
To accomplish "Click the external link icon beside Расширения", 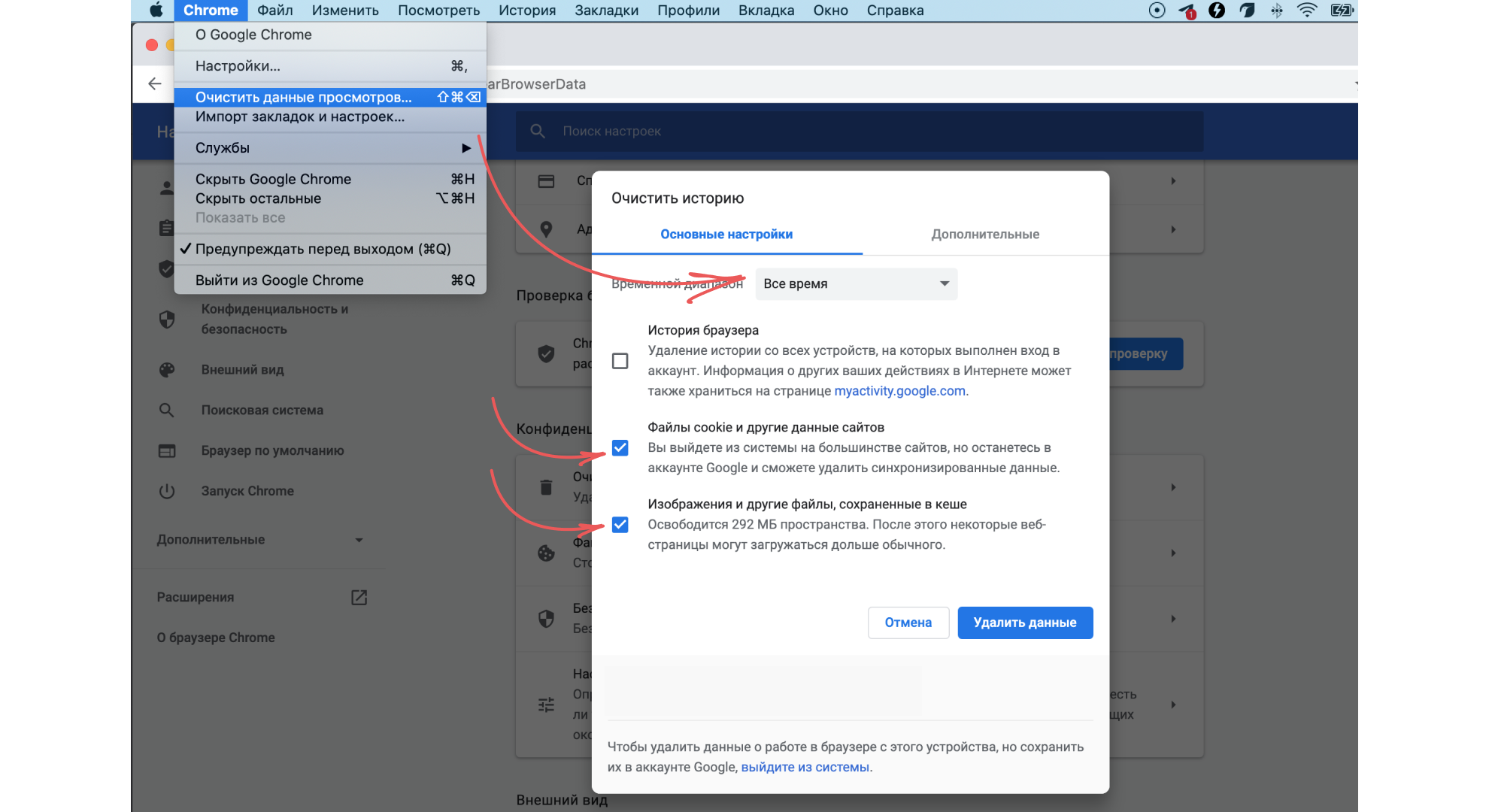I will 359,597.
